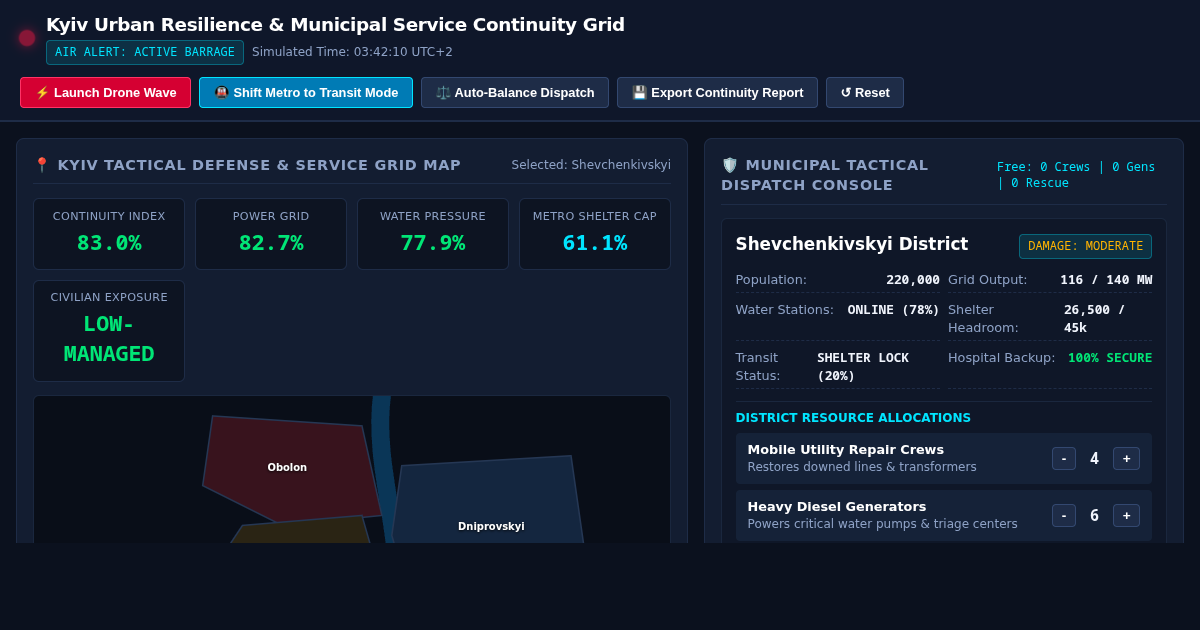Run Auto-Balance Dispatch
This screenshot has width=1200, height=630.
click(515, 92)
